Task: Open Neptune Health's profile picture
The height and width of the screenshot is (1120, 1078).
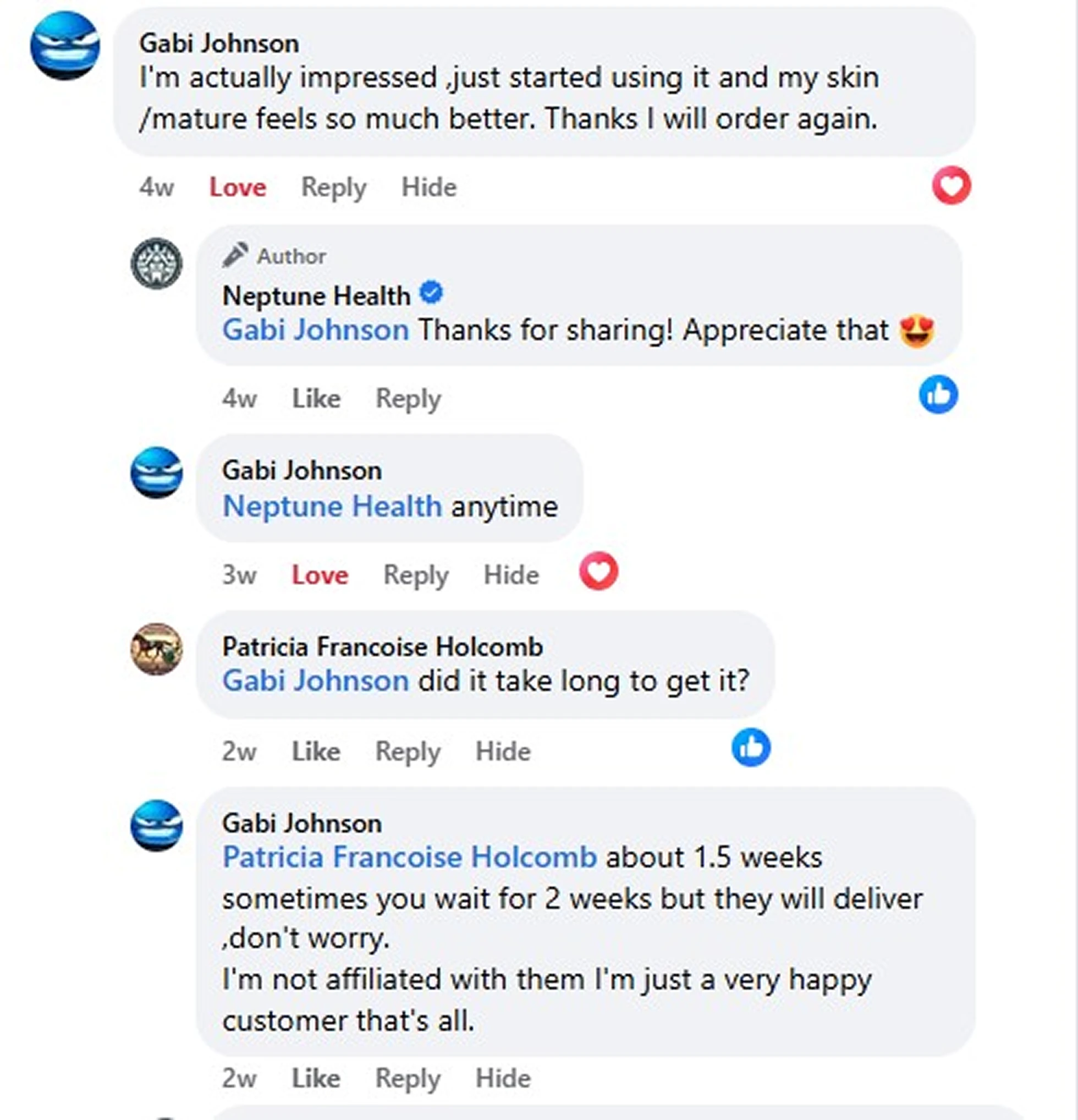Action: point(157,263)
